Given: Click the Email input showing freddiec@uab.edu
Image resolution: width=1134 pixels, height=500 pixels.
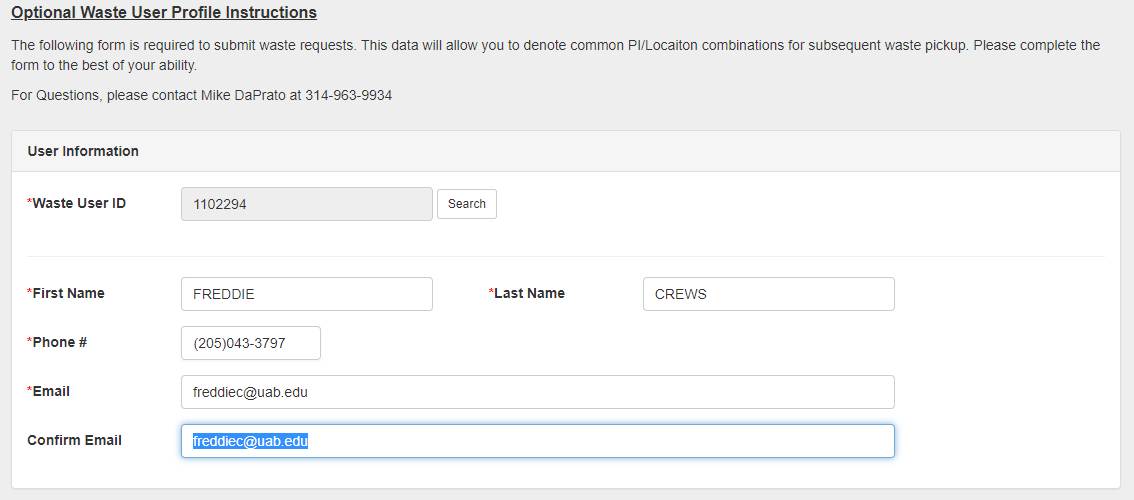Looking at the screenshot, I should (x=537, y=392).
